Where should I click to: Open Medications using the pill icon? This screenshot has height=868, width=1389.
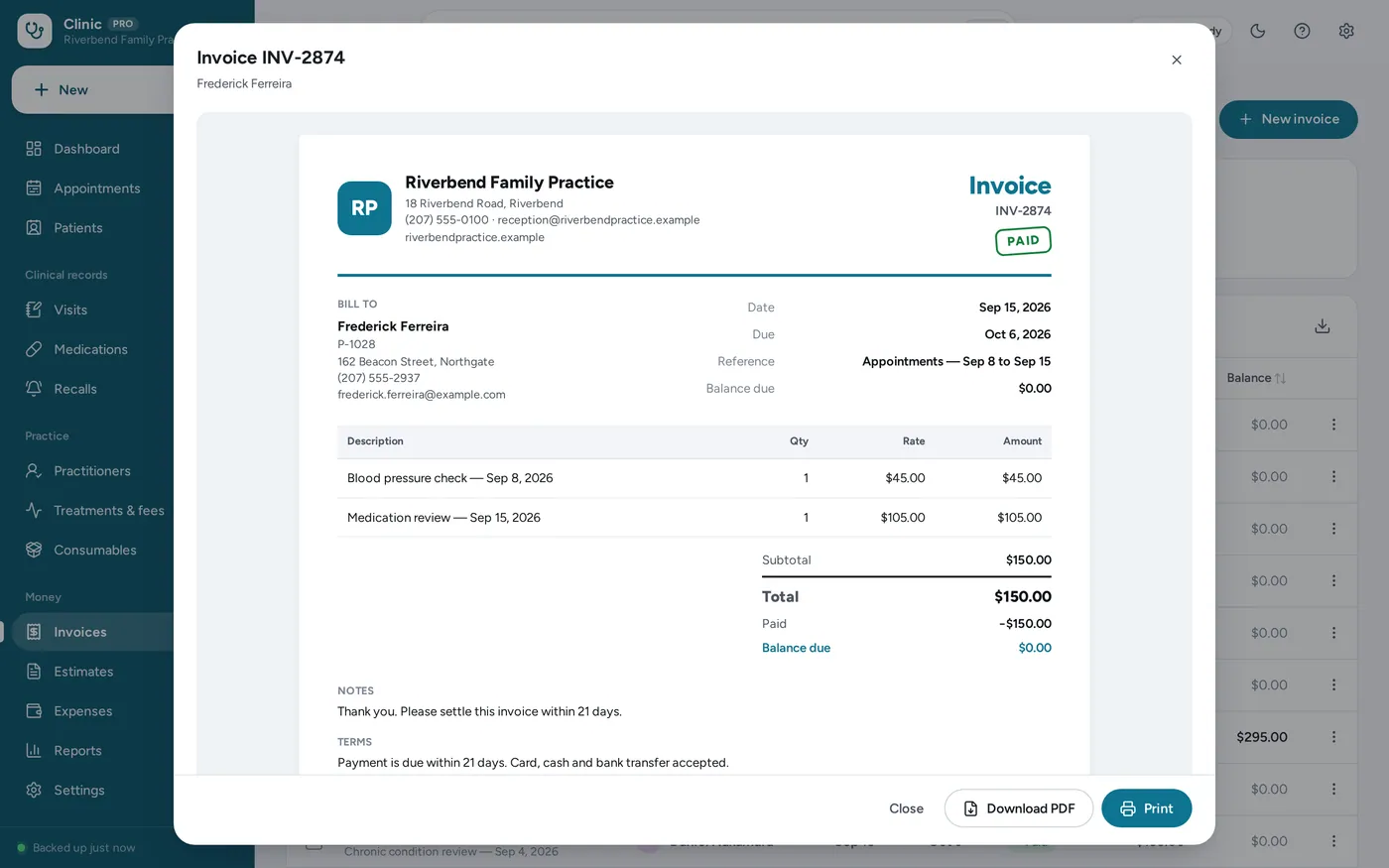(34, 349)
